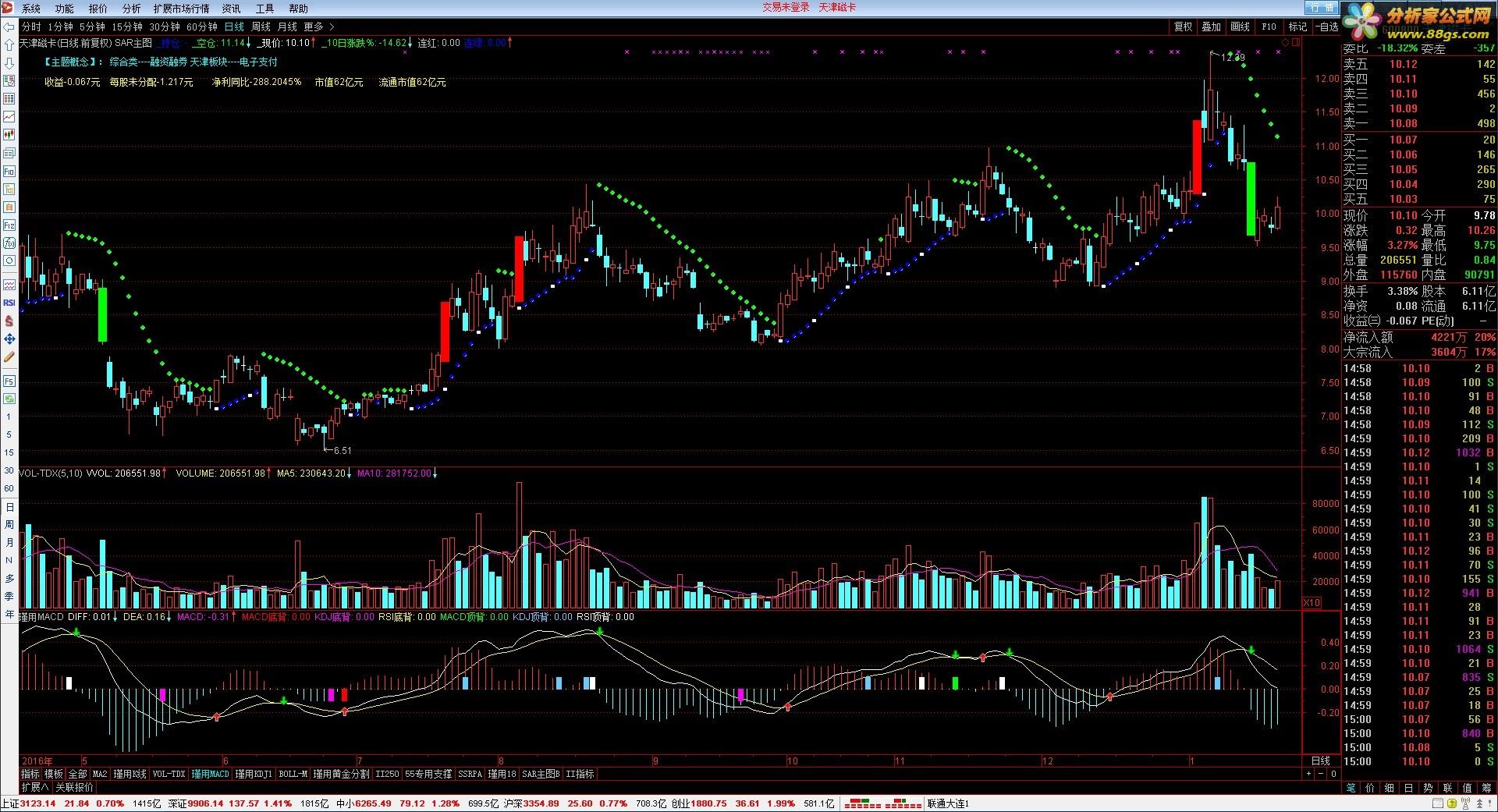Click the F10 button in chart toolbar
The height and width of the screenshot is (812, 1498).
tap(1269, 27)
